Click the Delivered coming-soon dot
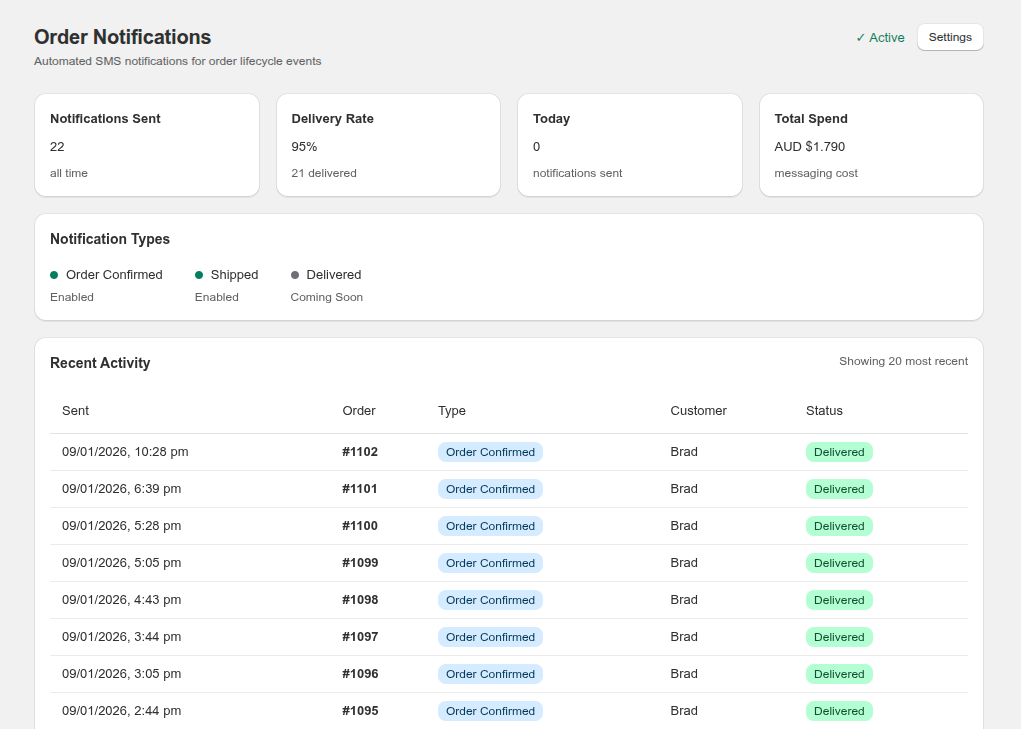 point(294,274)
